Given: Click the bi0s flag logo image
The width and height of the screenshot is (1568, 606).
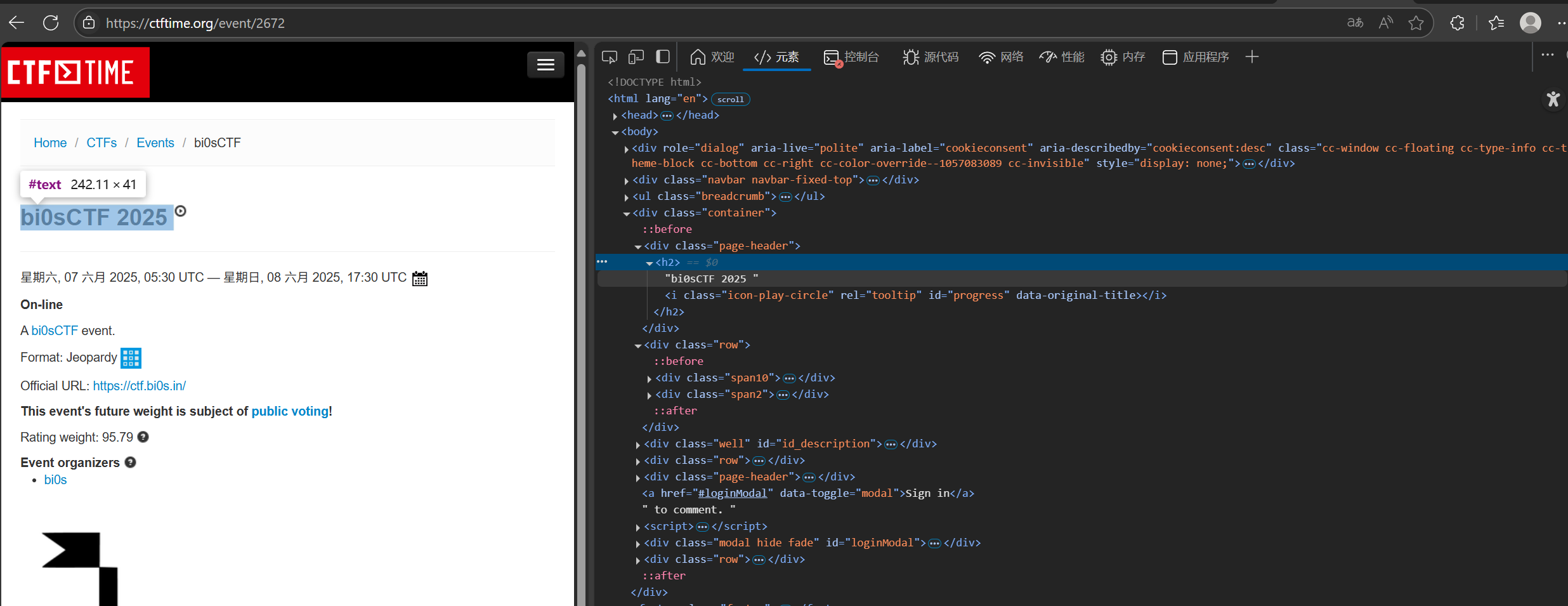Looking at the screenshot, I should click(80, 569).
